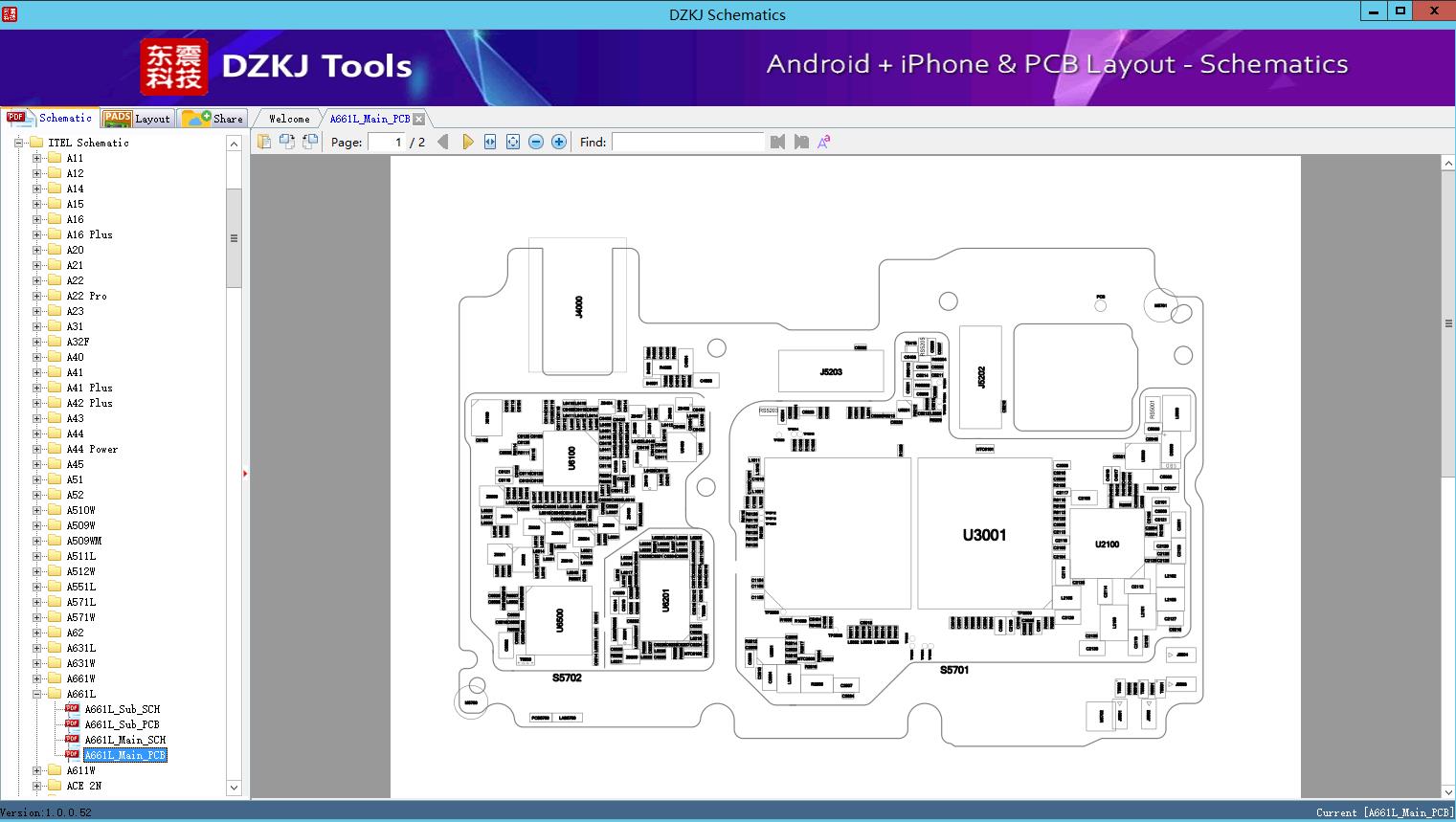Click the Find search text box
Screen dimensions: 1456x822
click(688, 142)
